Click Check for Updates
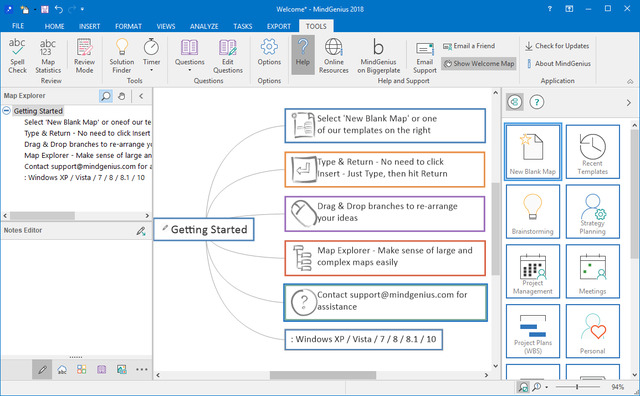This screenshot has height=396, width=640. 557,46
